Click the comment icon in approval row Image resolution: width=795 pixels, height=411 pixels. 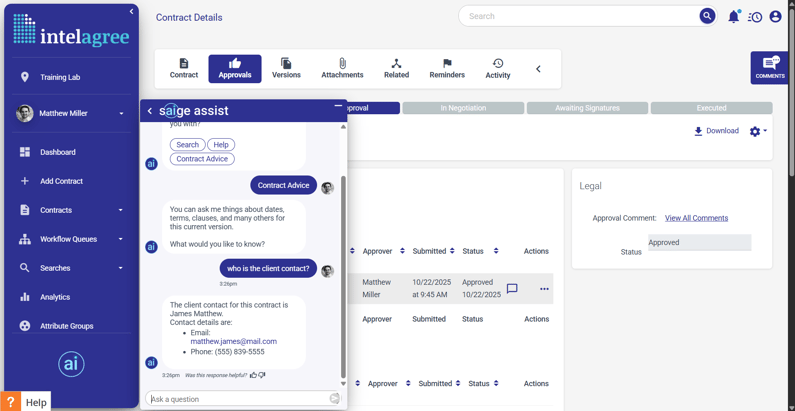pyautogui.click(x=512, y=289)
